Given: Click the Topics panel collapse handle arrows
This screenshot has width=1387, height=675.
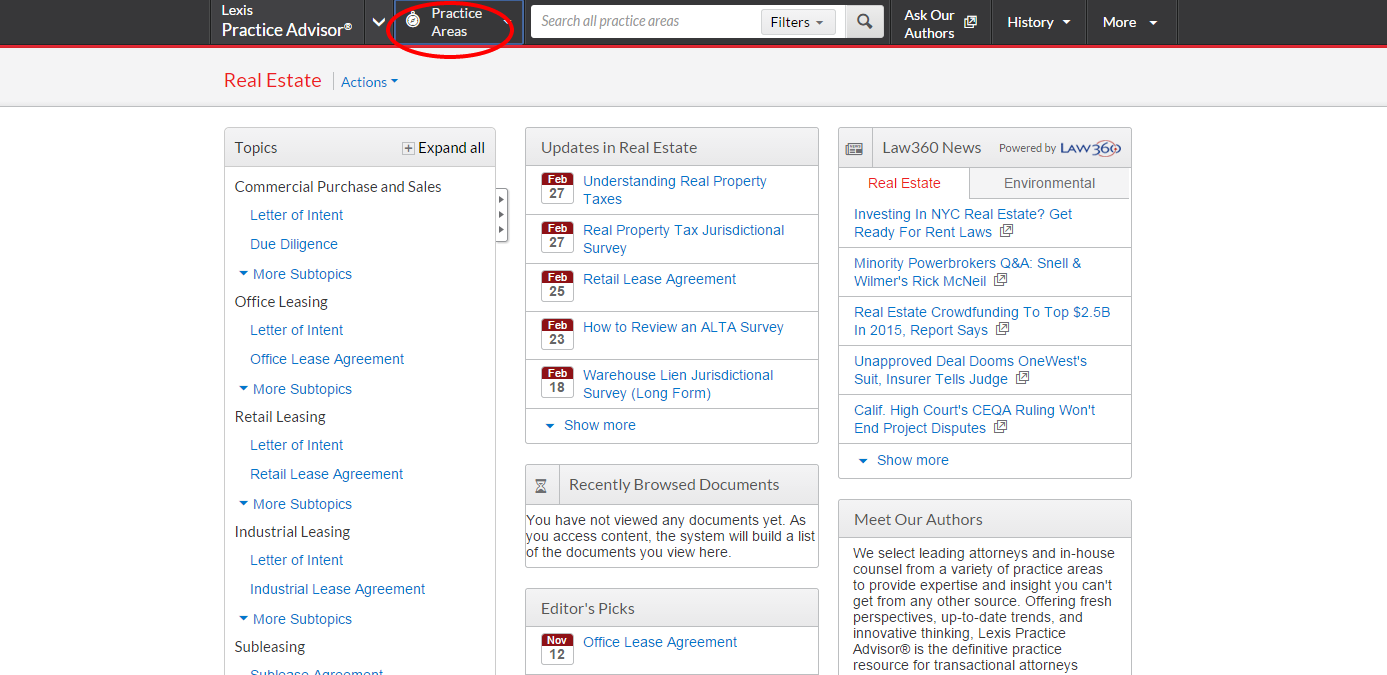Looking at the screenshot, I should [x=501, y=214].
